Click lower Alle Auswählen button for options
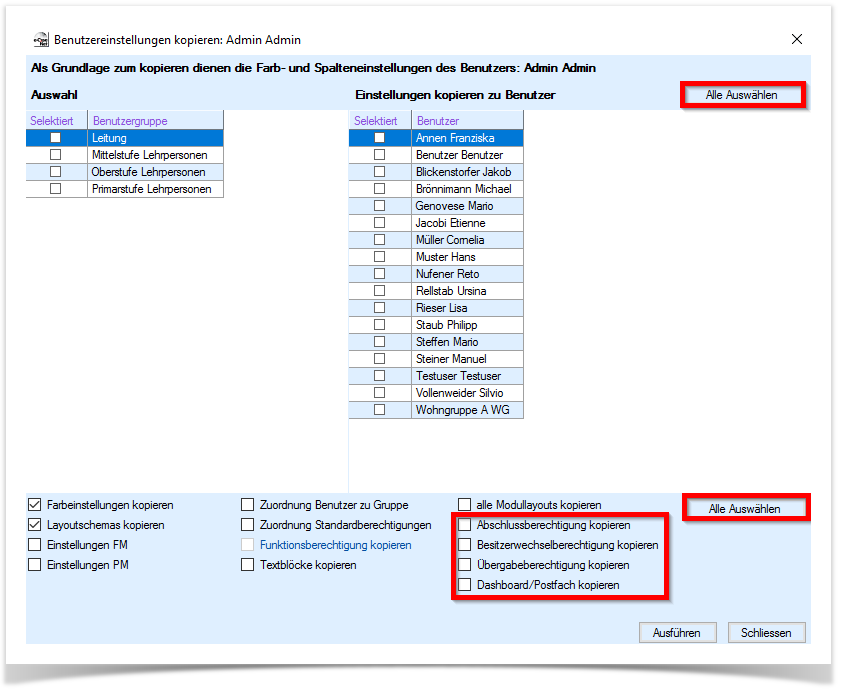 point(744,509)
